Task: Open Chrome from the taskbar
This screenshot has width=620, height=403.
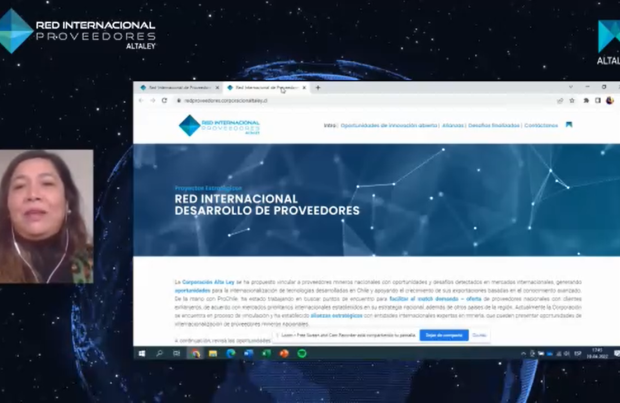Action: [x=195, y=354]
